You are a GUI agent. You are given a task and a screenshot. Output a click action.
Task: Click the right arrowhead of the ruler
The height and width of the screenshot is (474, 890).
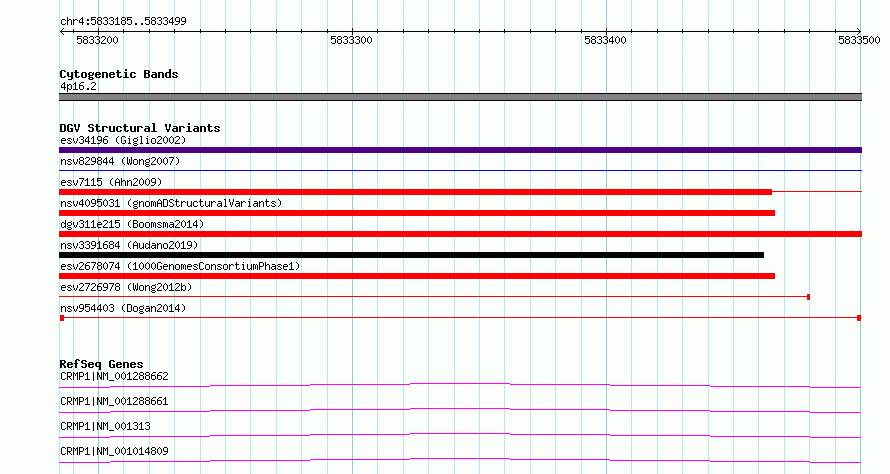coord(858,31)
